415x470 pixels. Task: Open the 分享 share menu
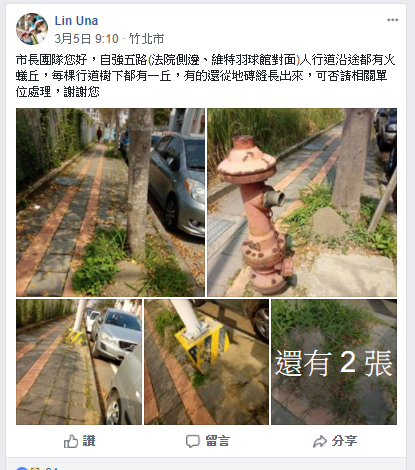[x=344, y=441]
